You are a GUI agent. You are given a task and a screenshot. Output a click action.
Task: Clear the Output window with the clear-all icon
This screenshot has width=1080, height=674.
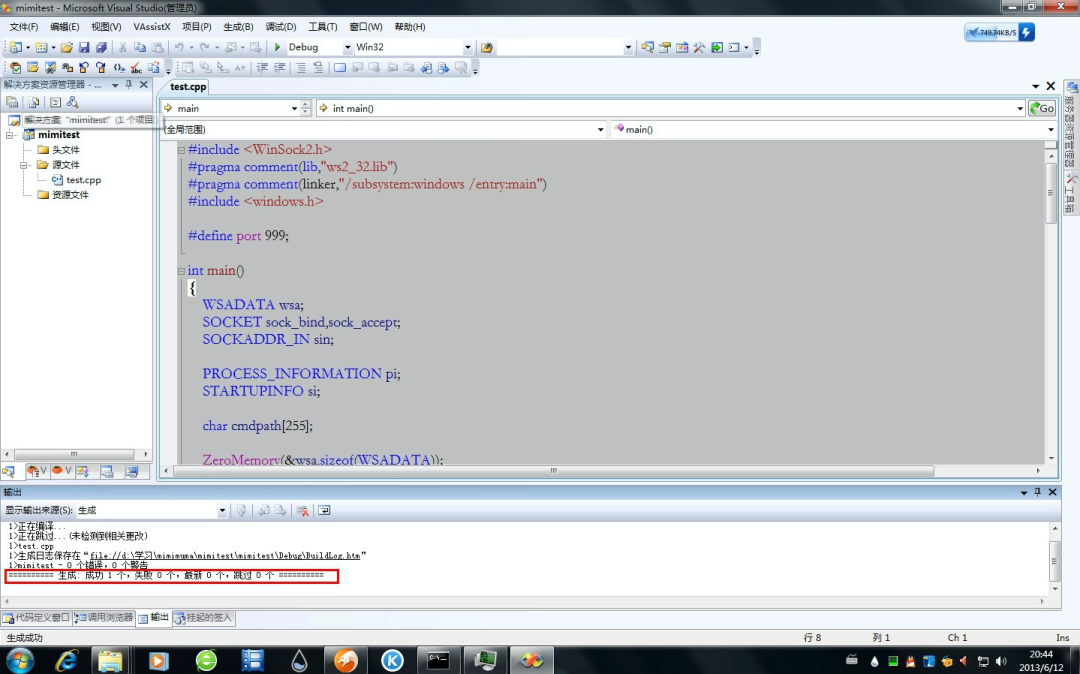tap(302, 510)
